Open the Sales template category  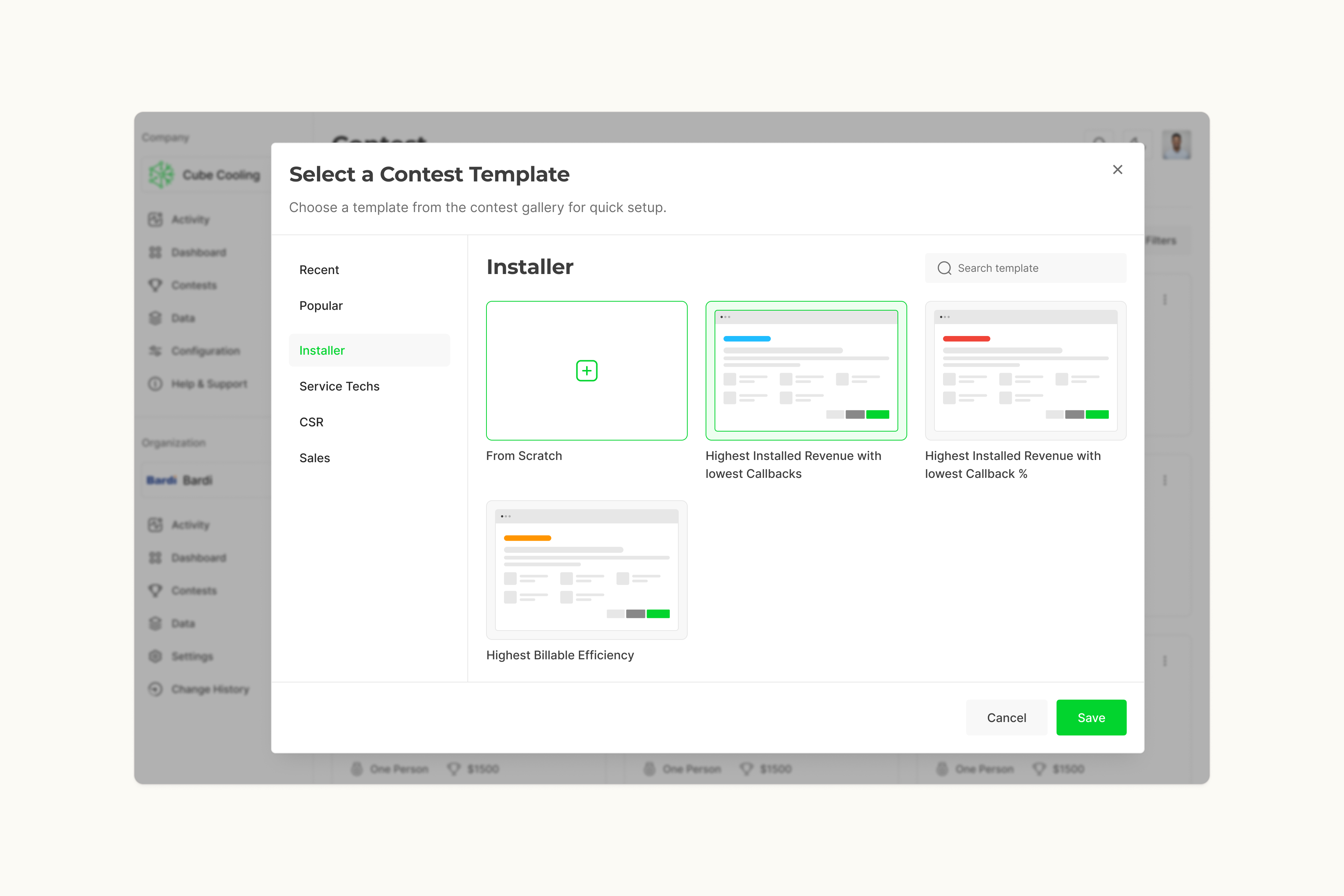[315, 458]
